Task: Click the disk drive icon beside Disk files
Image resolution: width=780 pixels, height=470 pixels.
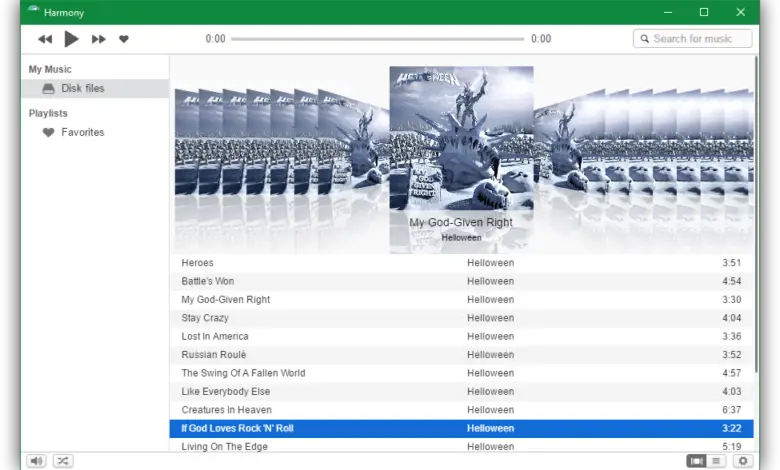Action: click(48, 89)
